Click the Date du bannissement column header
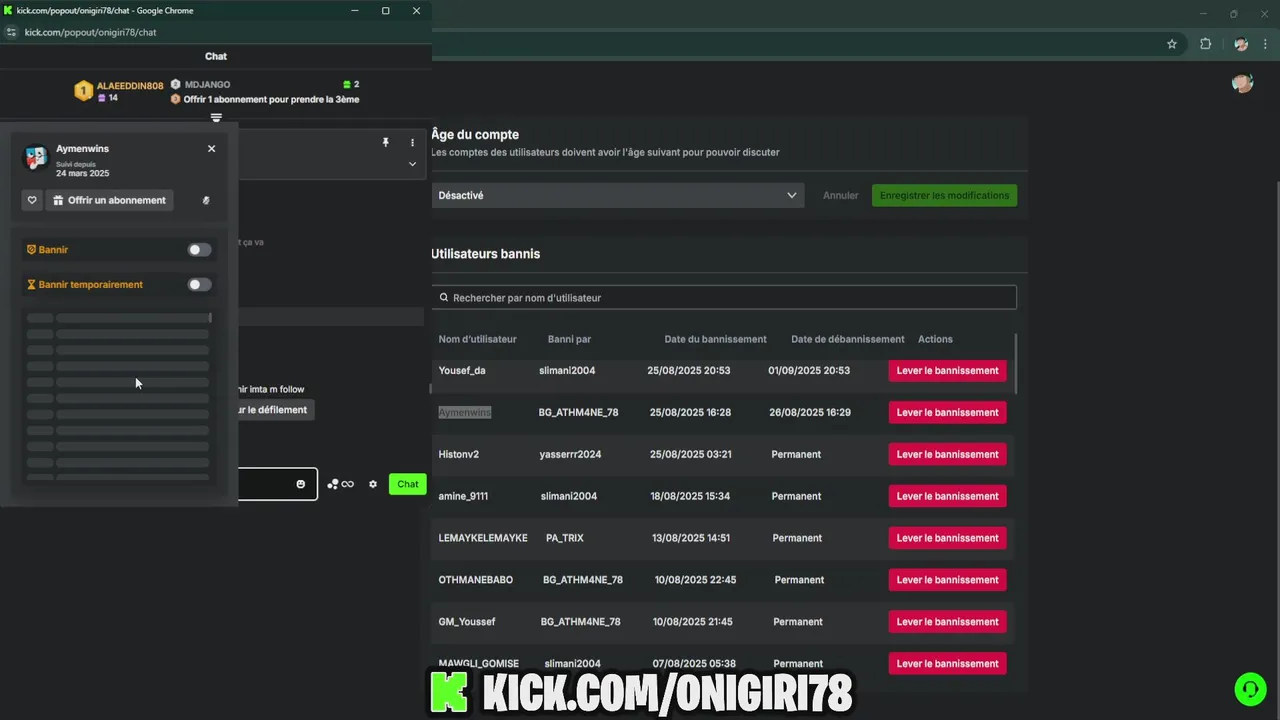This screenshot has width=1280, height=720. pyautogui.click(x=715, y=339)
